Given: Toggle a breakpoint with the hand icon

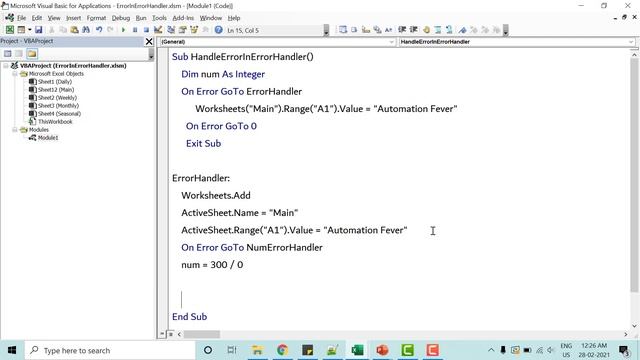Looking at the screenshot, I should pyautogui.click(x=426, y=30).
